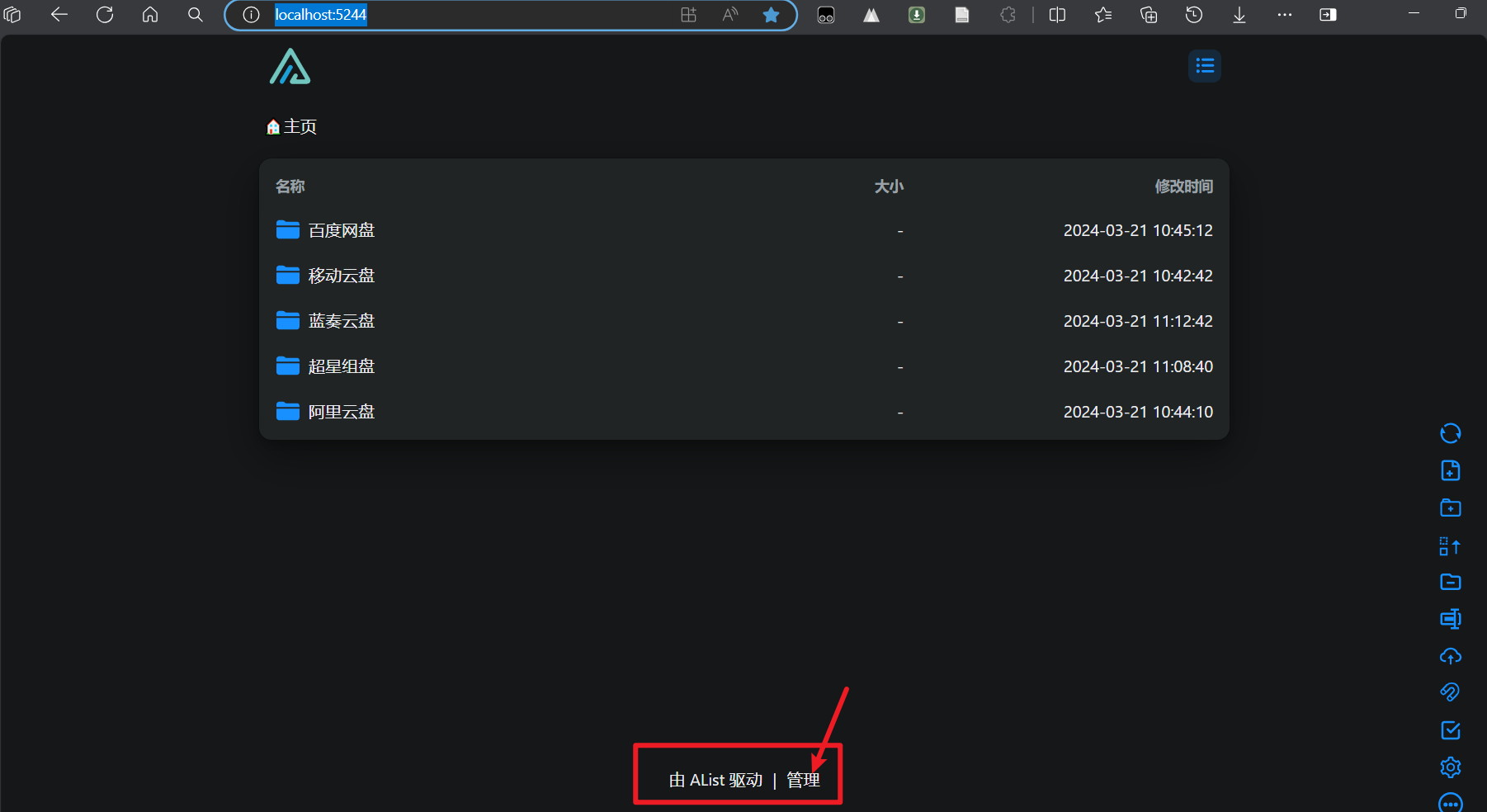Click the batch rename icon
Image resolution: width=1487 pixels, height=812 pixels.
(x=1451, y=619)
